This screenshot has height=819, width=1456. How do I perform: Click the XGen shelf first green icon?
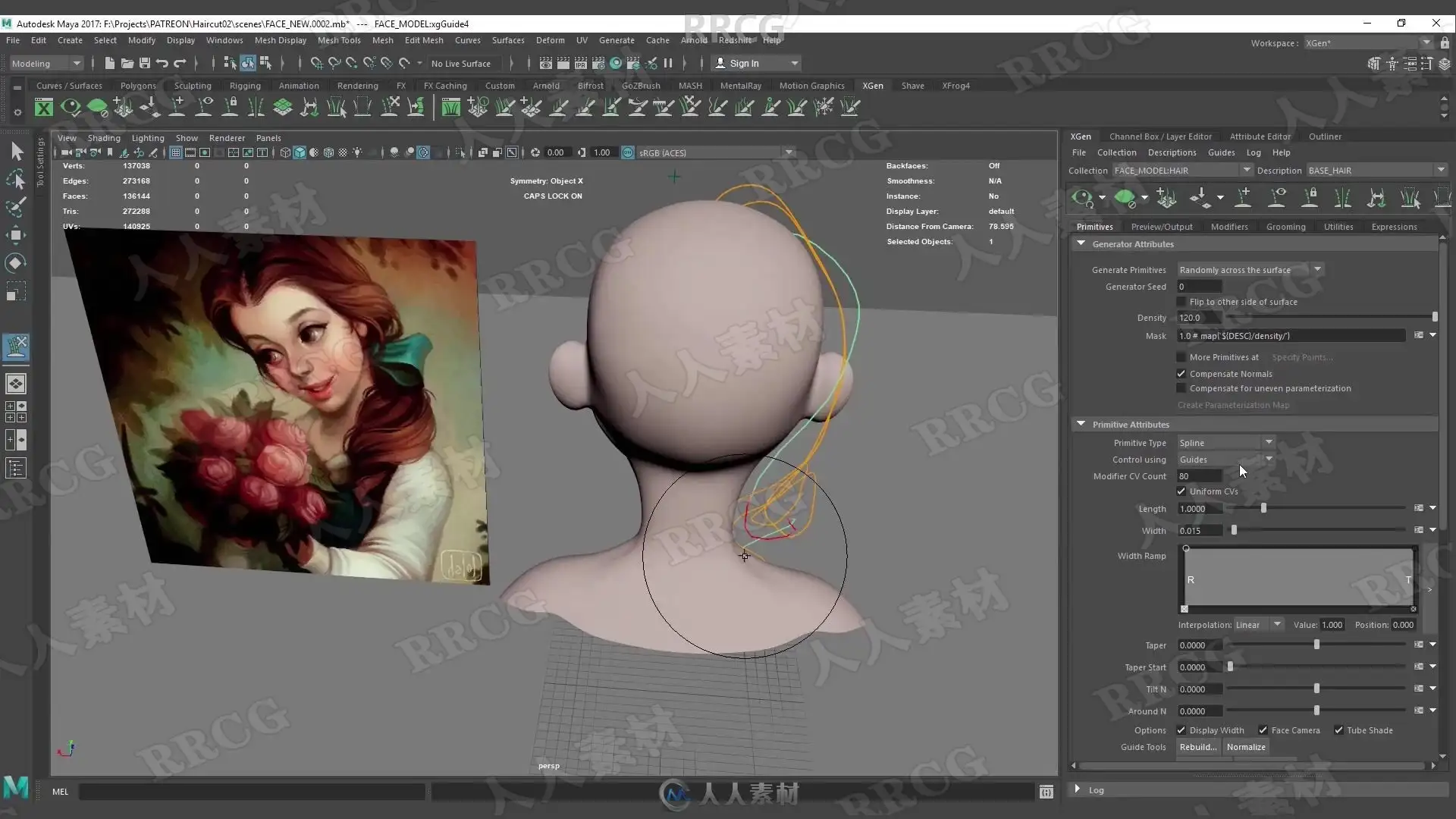coord(44,108)
